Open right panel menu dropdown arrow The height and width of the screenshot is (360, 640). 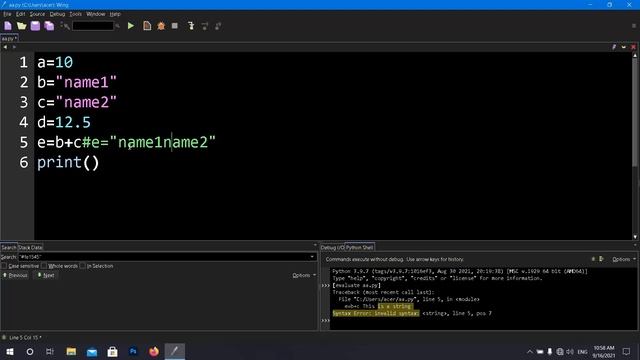tap(635, 245)
